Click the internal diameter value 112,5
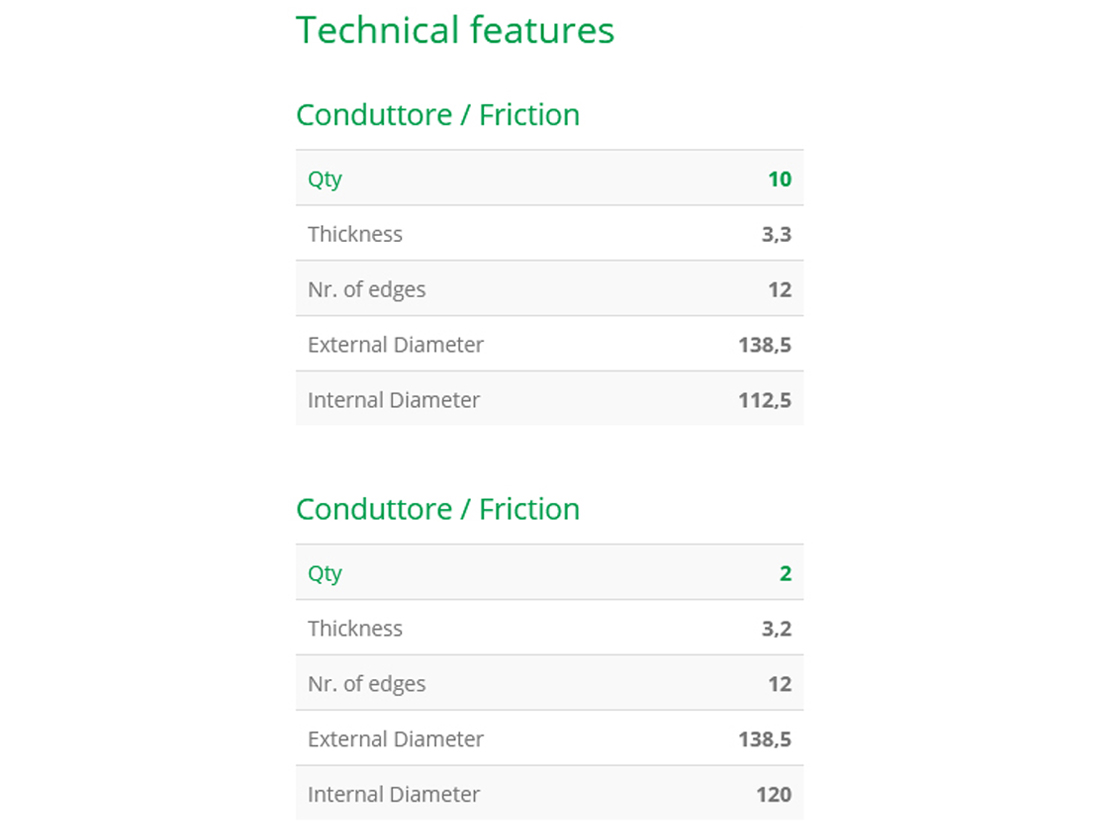1100x825 pixels. pos(765,399)
